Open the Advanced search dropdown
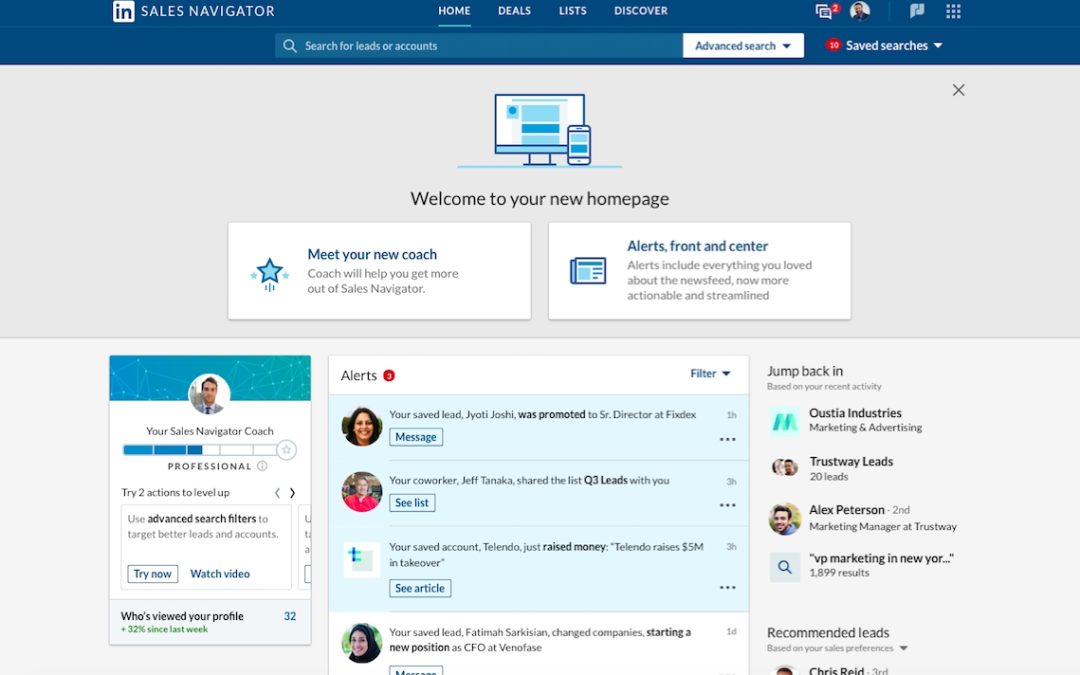This screenshot has width=1080, height=675. [743, 46]
